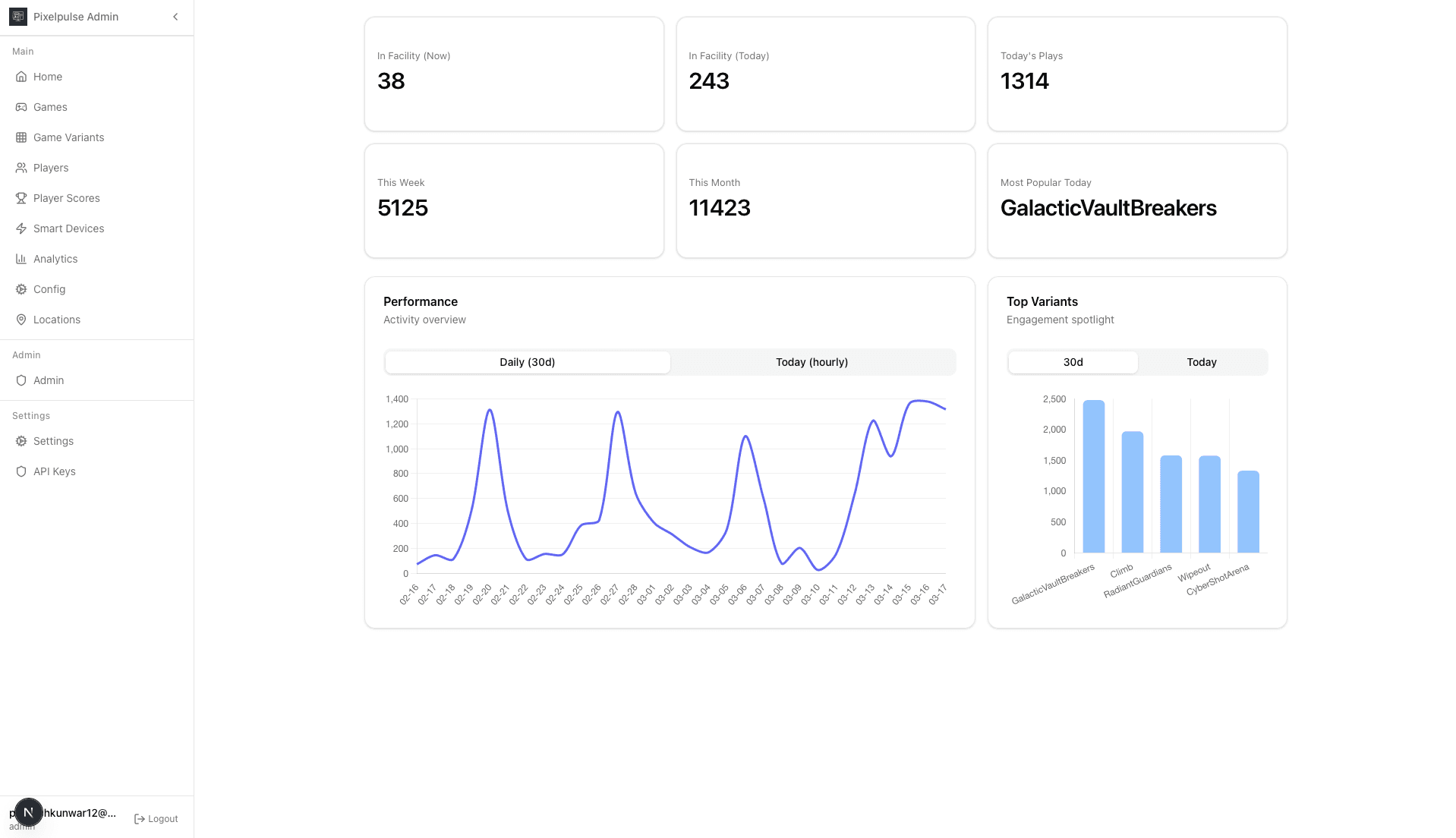Go to the Settings page link
This screenshot has width=1456, height=838.
(53, 441)
